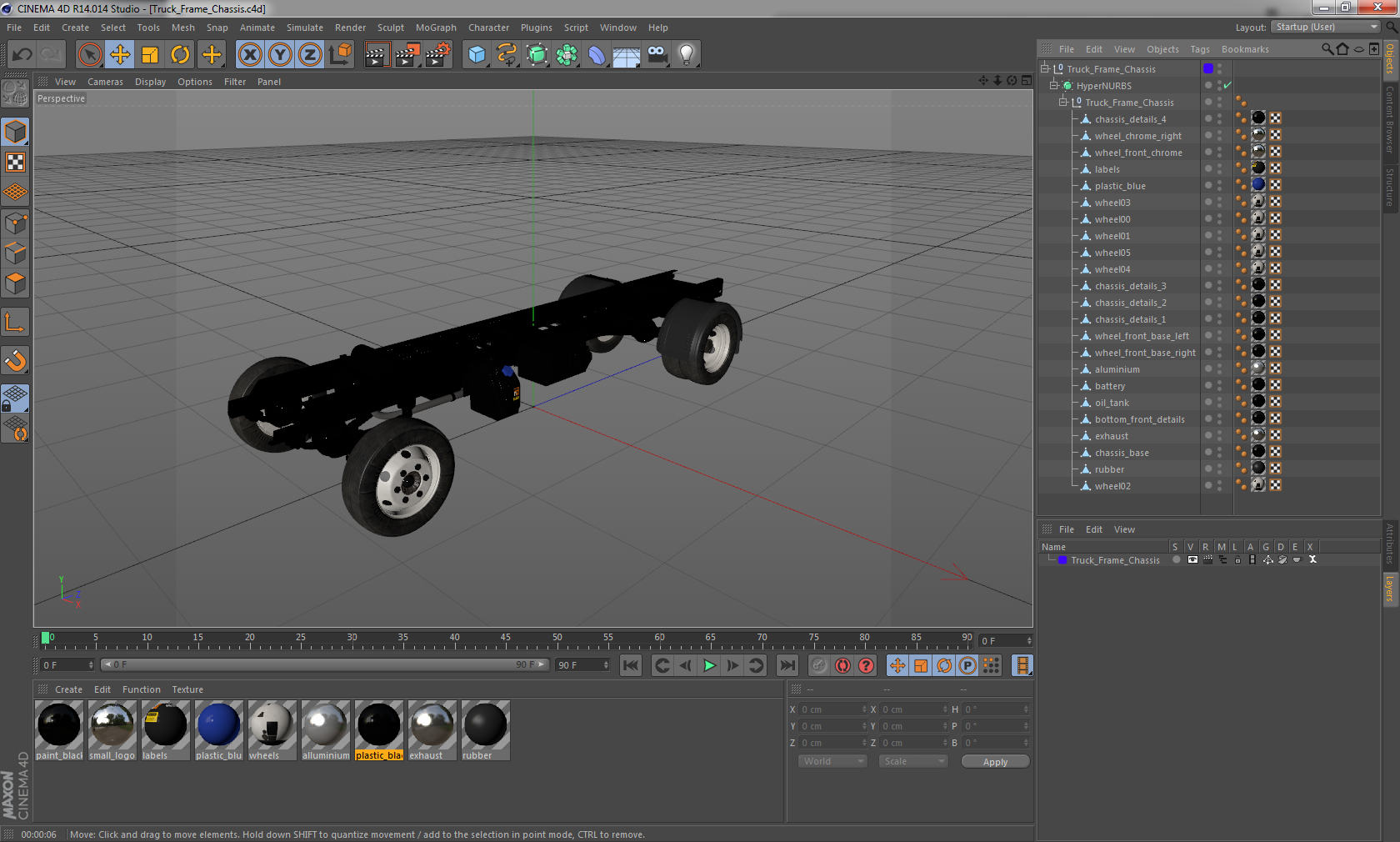This screenshot has width=1400, height=842.
Task: Collapse the nested Truck_Frame_Chassis null node
Action: pyautogui.click(x=1063, y=103)
